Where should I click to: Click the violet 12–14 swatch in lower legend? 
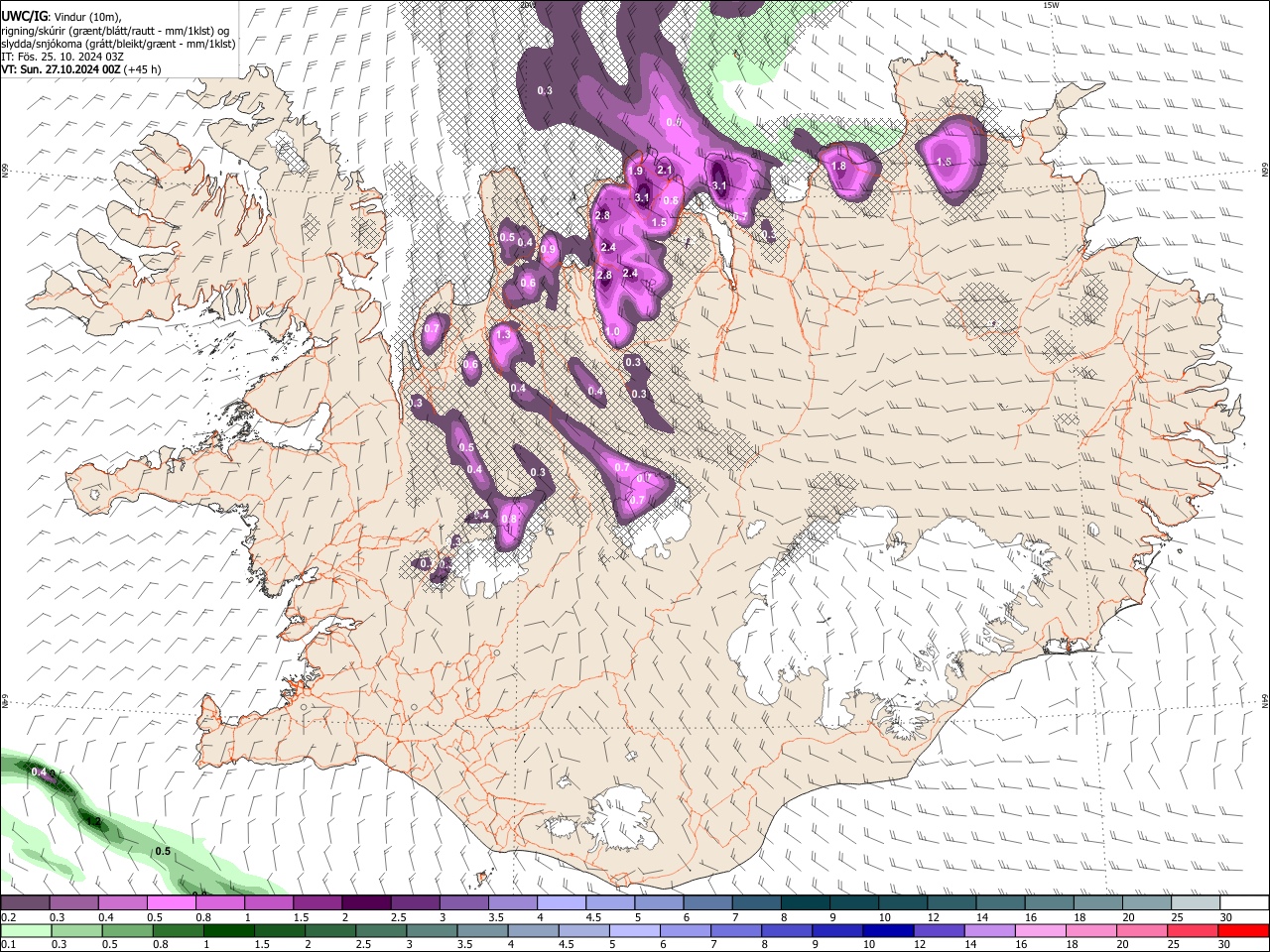(939, 931)
